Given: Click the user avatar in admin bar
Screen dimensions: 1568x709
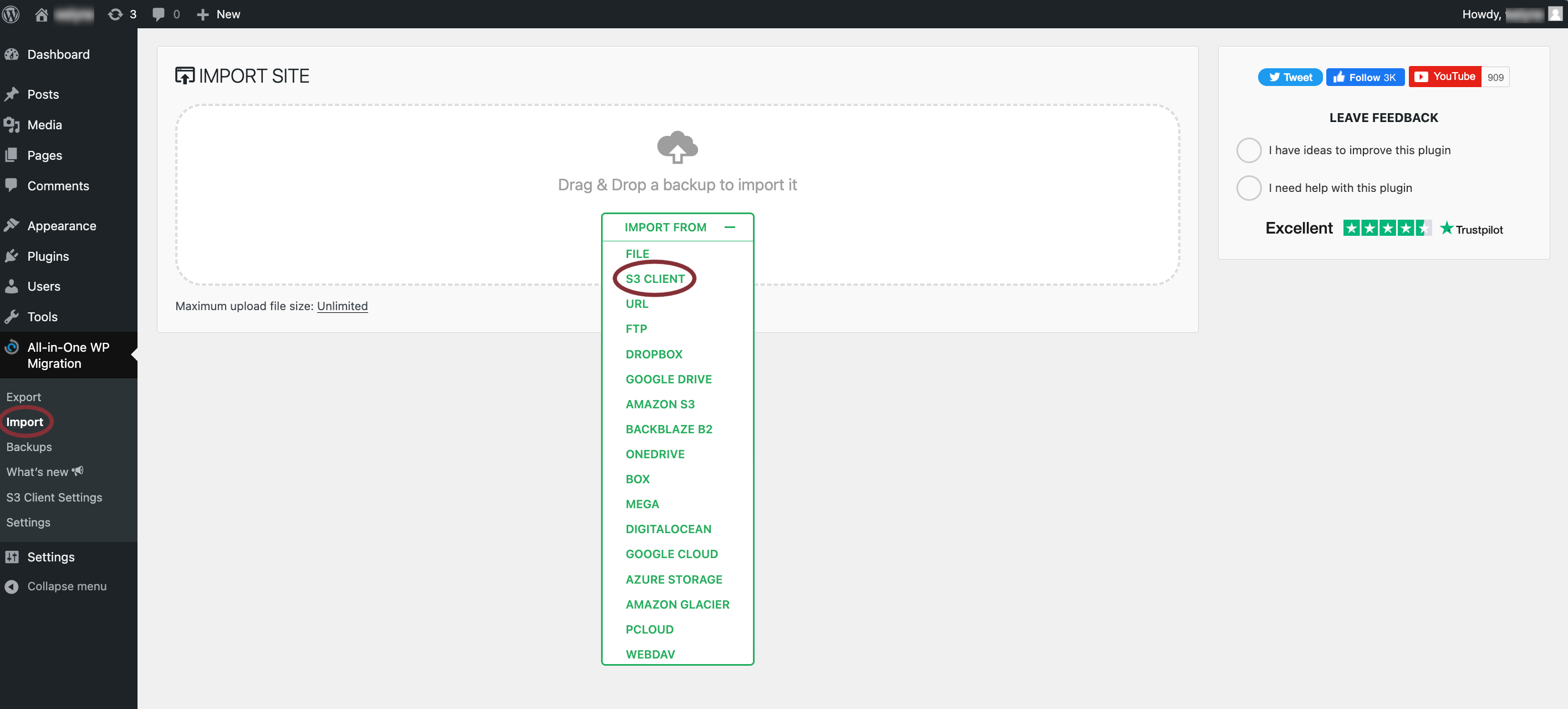Looking at the screenshot, I should [1555, 13].
